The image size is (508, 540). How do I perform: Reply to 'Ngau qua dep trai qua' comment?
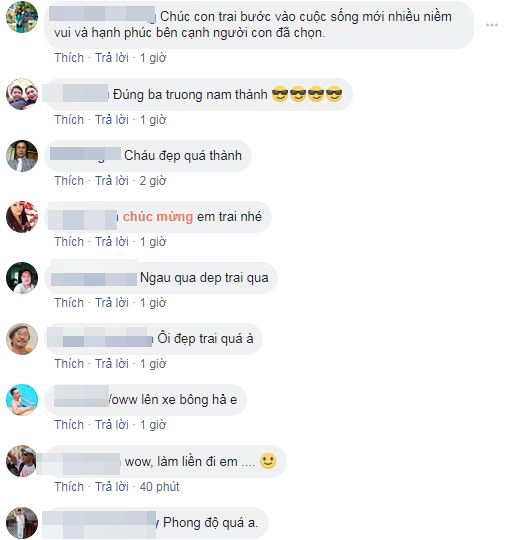click(112, 303)
